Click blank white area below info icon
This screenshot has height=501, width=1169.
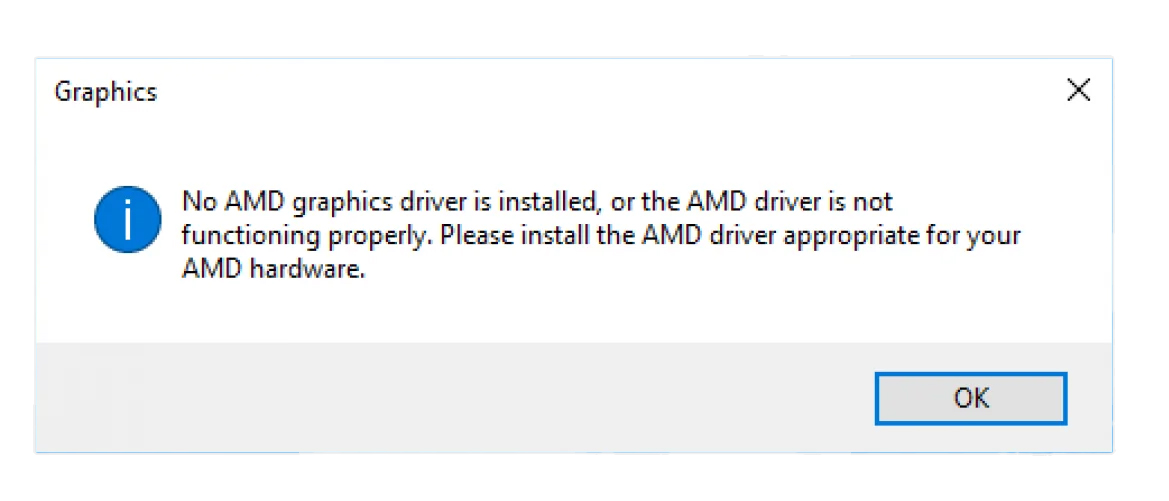tap(127, 300)
